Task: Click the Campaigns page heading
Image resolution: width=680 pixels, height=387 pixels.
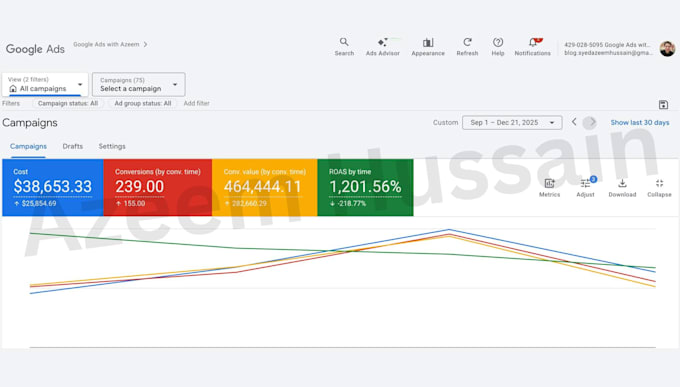Action: tap(30, 123)
